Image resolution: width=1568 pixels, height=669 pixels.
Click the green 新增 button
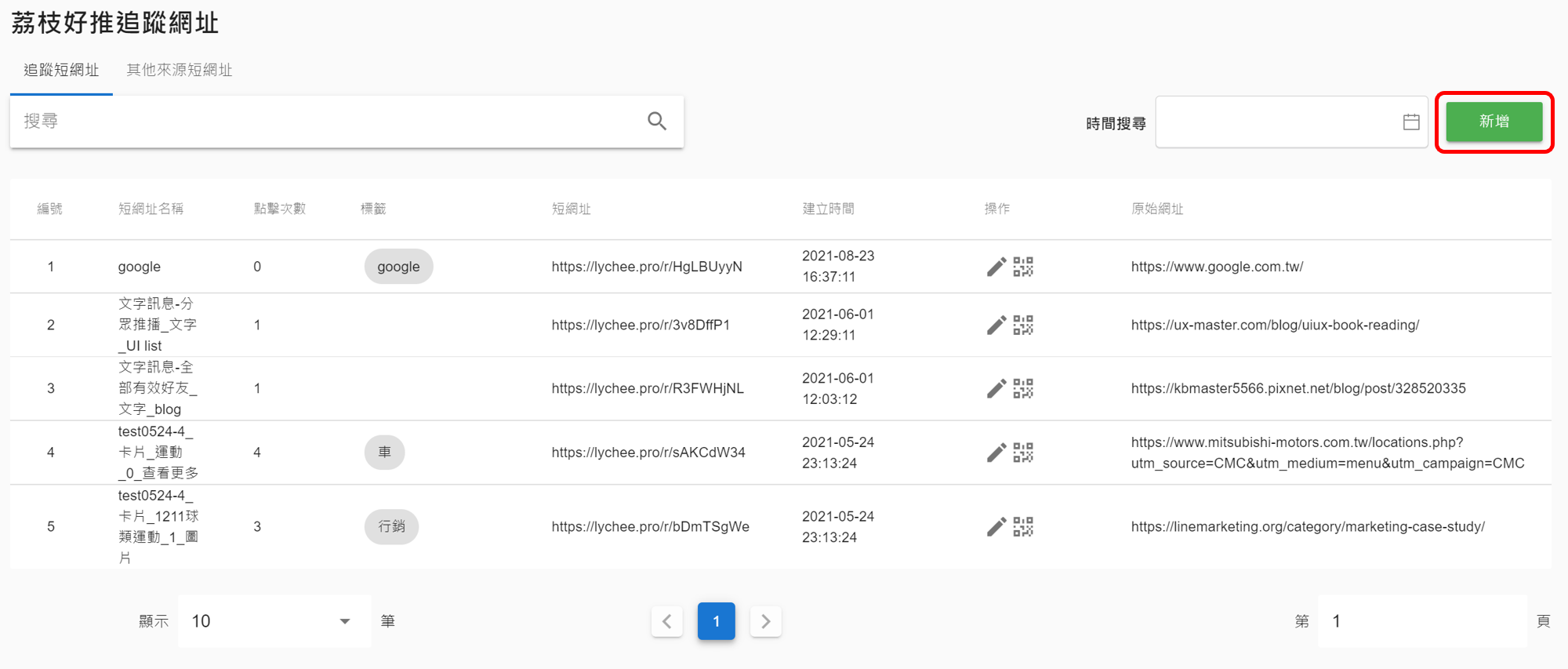(x=1494, y=122)
